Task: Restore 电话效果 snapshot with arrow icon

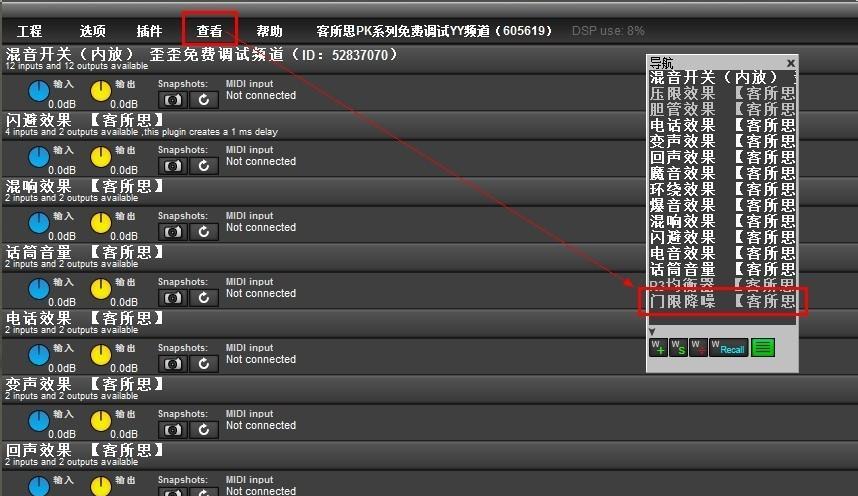Action: click(x=204, y=364)
